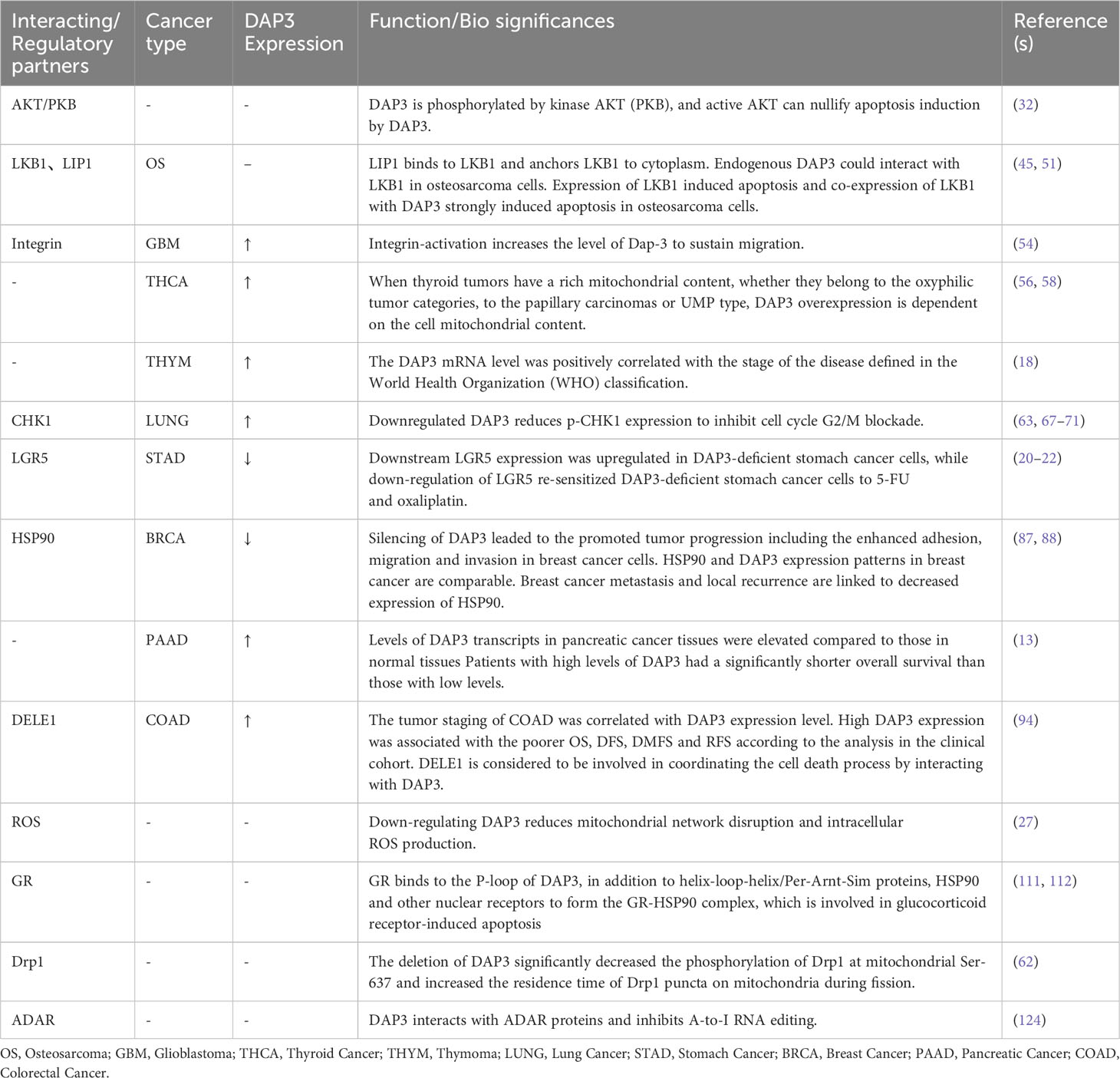Select the p-CHK1 G2/M blockade description
The height and width of the screenshot is (1078, 1120).
[x=647, y=420]
